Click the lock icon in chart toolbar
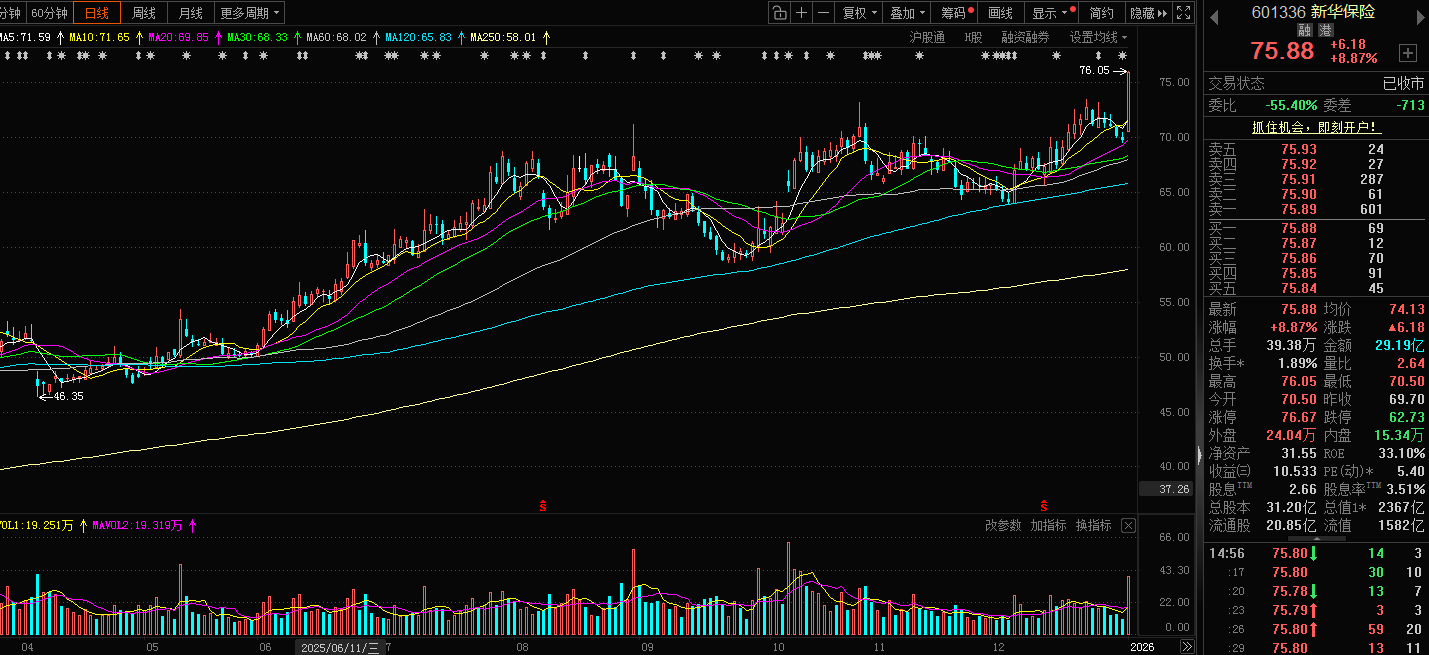Image resolution: width=1429 pixels, height=655 pixels. coord(780,13)
